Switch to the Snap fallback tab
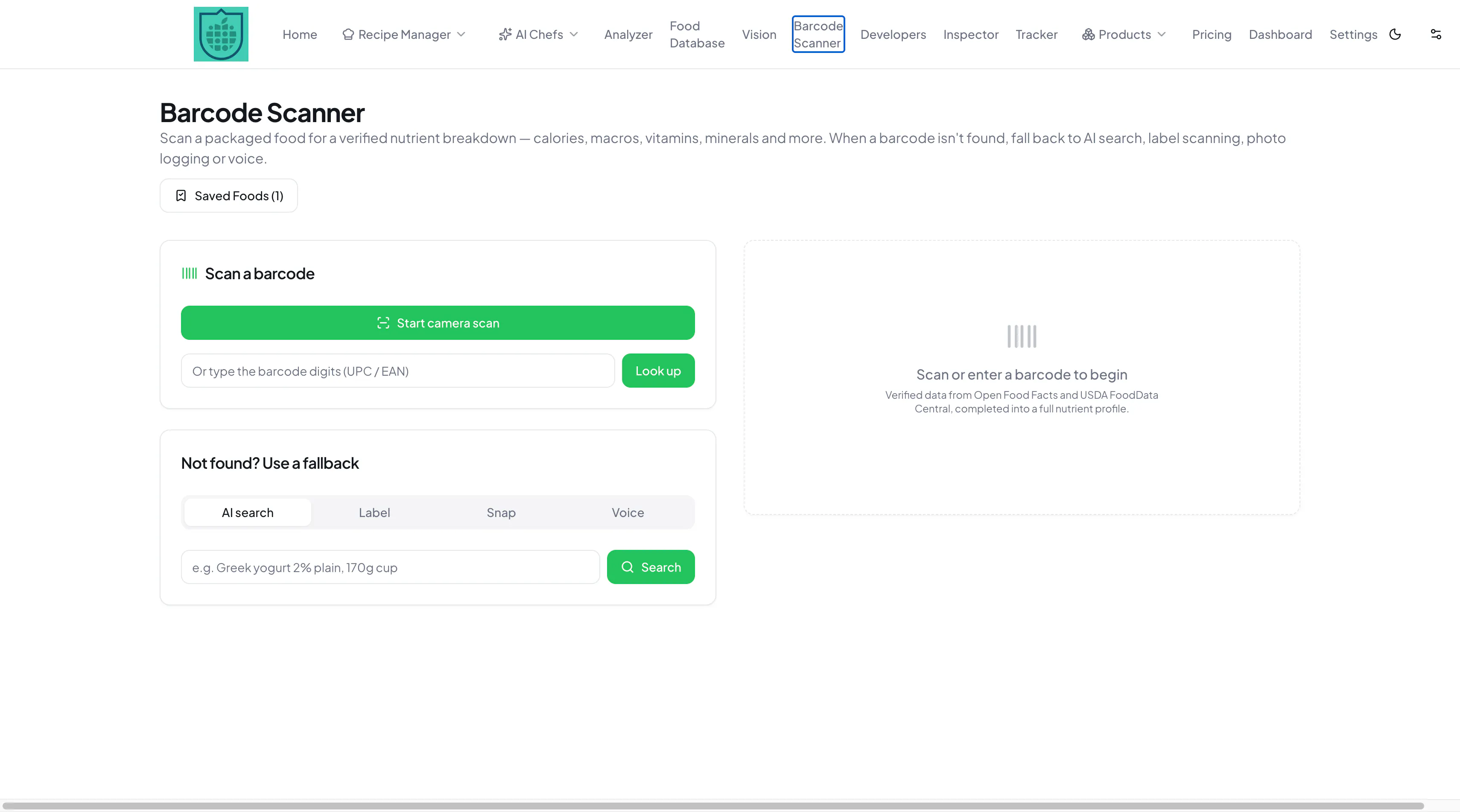This screenshot has width=1460, height=812. (501, 512)
